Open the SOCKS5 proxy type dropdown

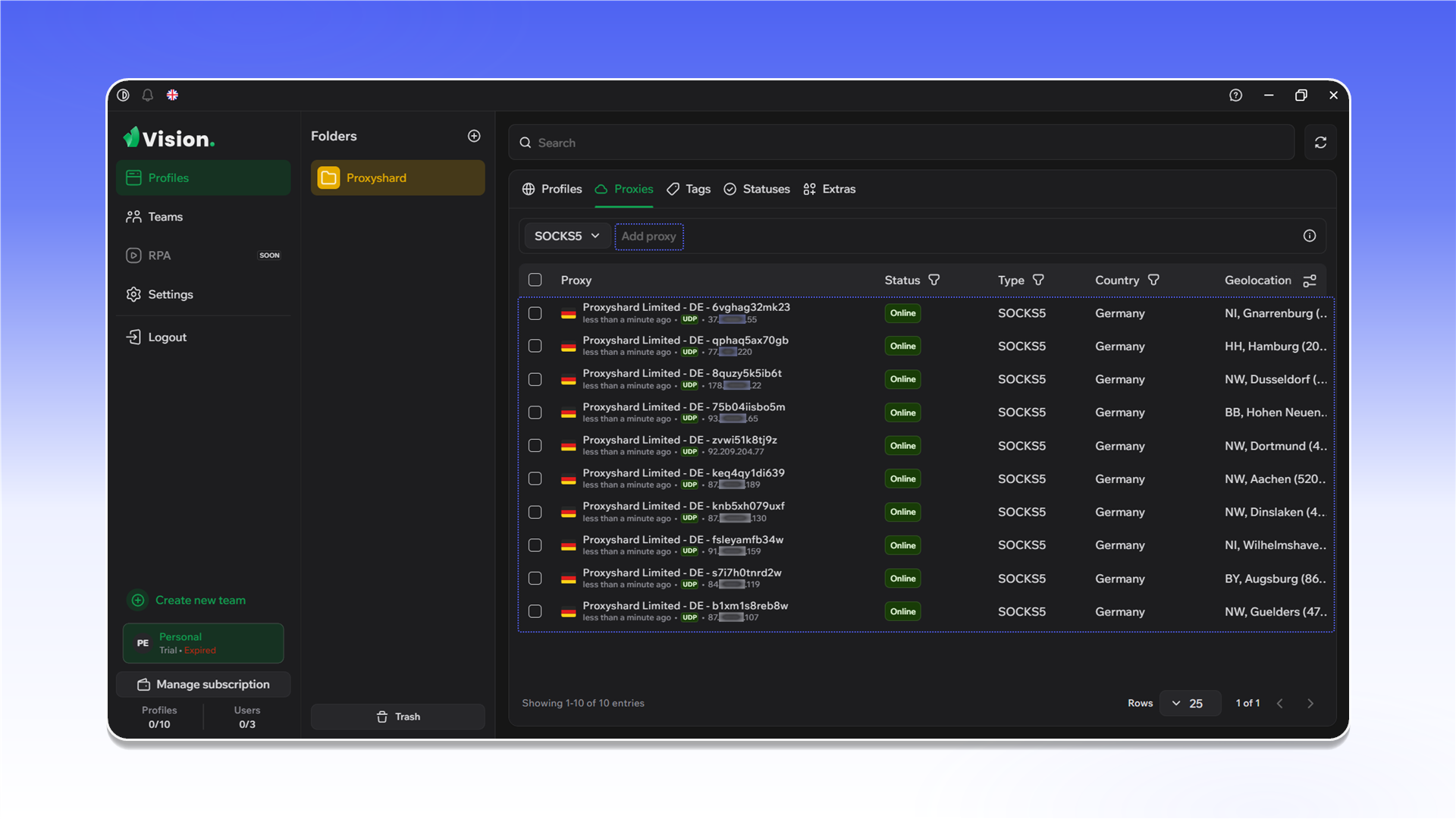[566, 236]
